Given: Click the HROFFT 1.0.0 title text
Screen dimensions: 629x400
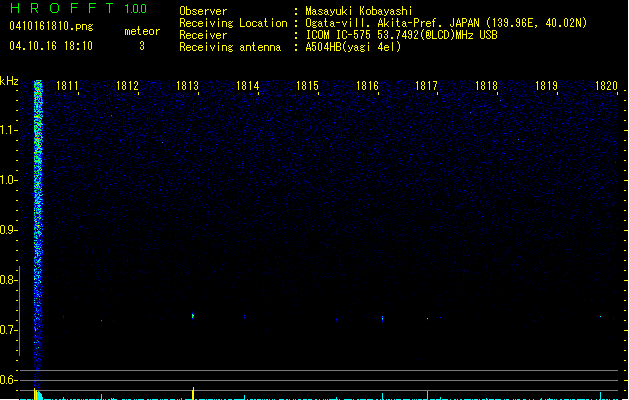Looking at the screenshot, I should tap(79, 8).
